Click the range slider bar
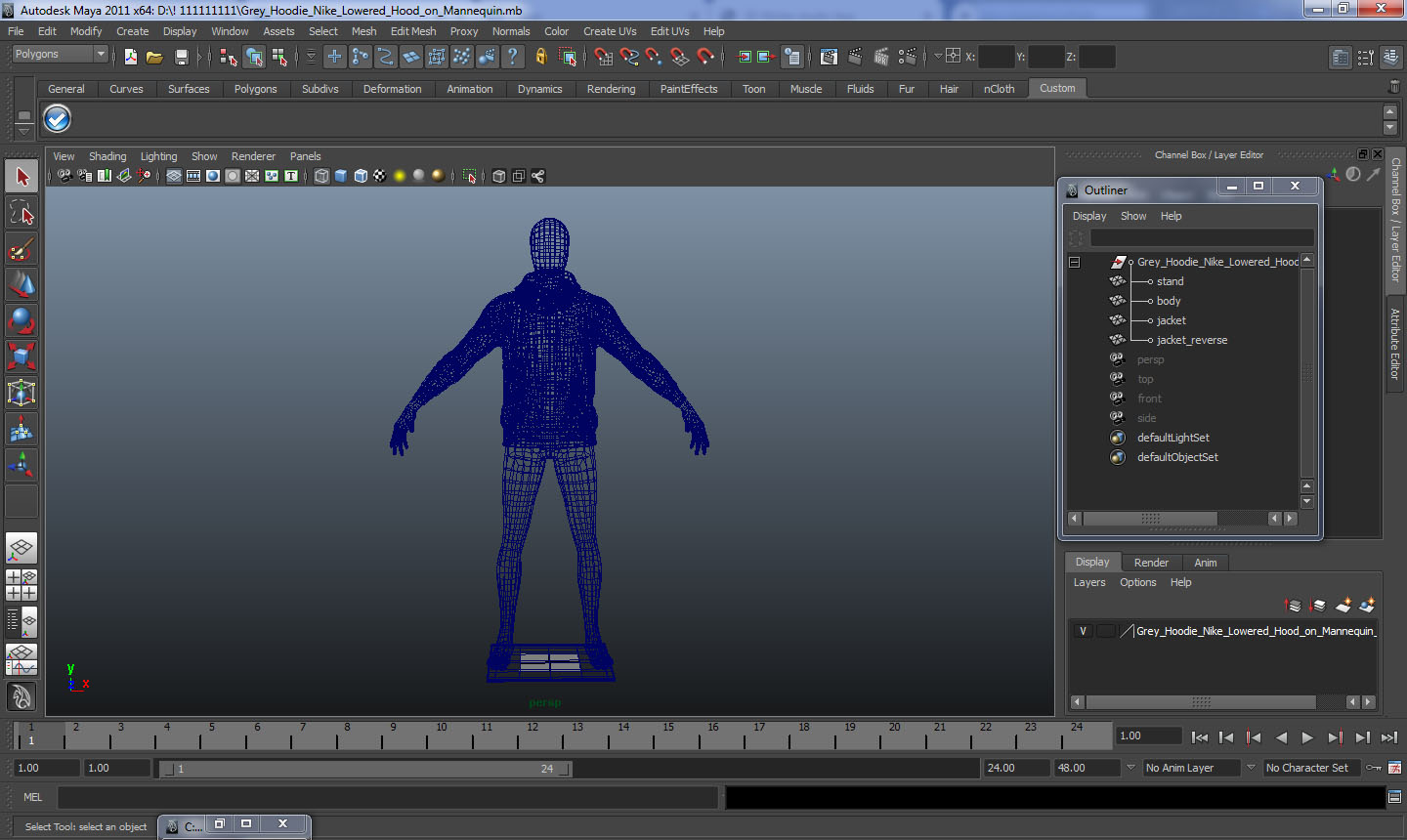Screen dimensions: 1407x840 point(365,769)
